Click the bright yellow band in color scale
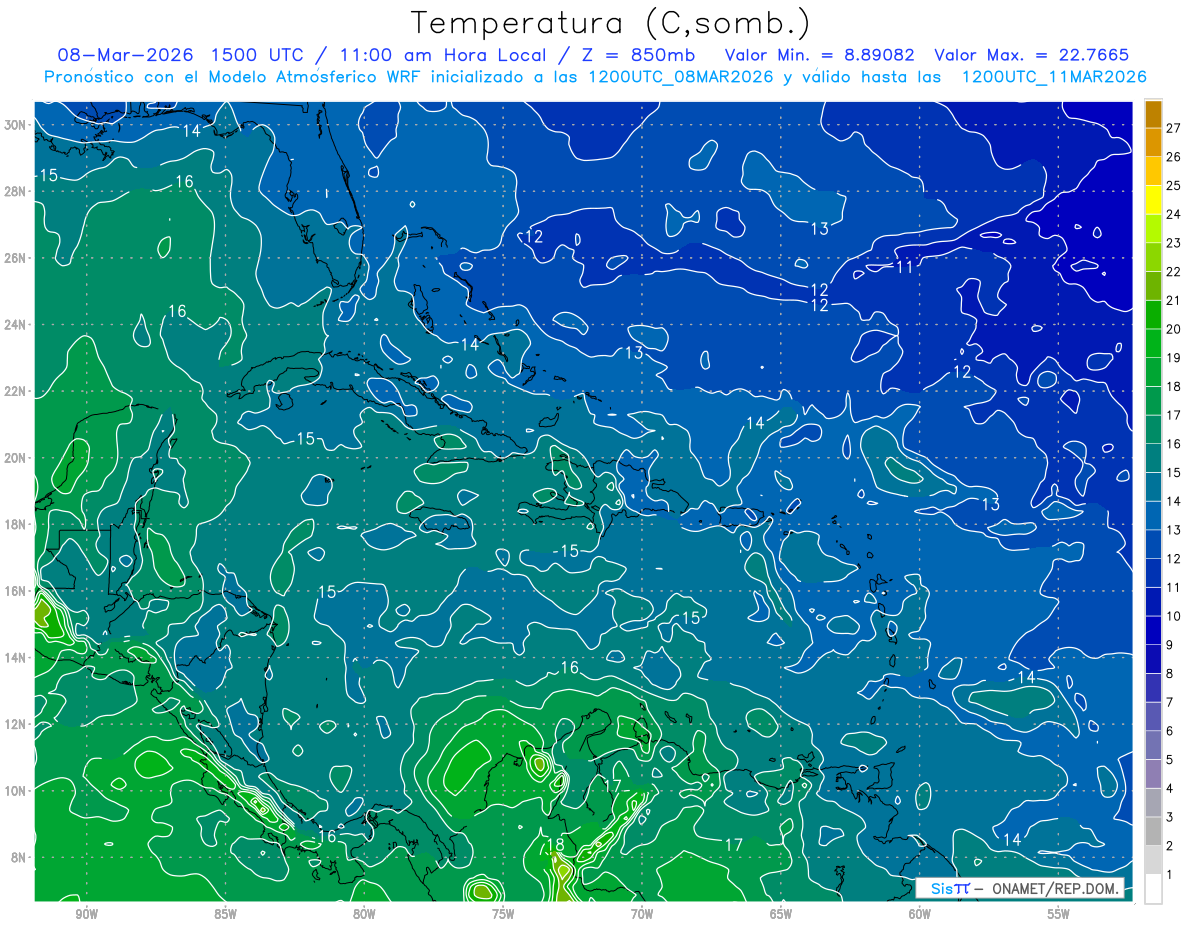This screenshot has height=927, width=1200. [x=1153, y=200]
